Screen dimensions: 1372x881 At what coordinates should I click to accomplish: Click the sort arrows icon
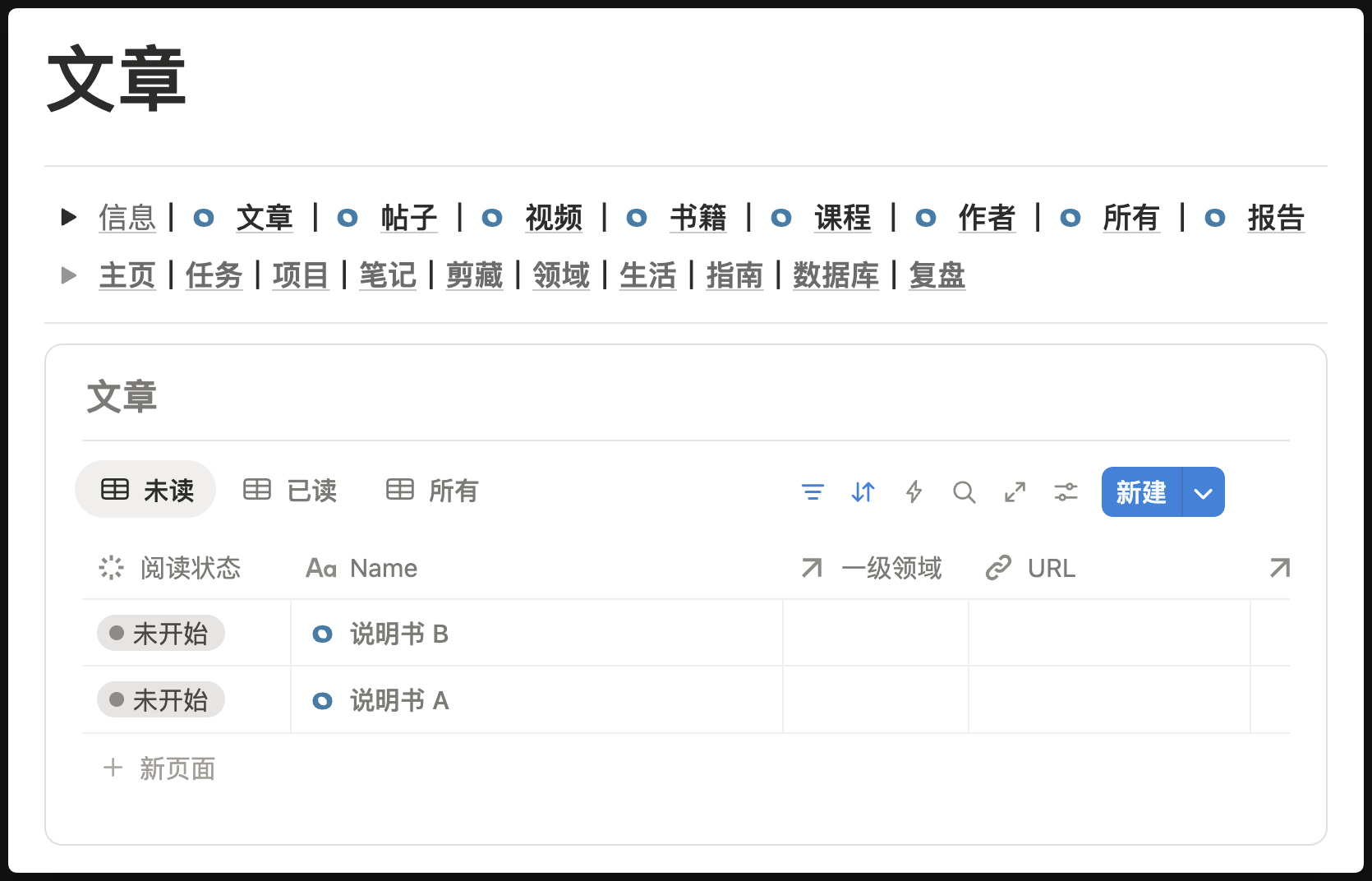click(863, 492)
